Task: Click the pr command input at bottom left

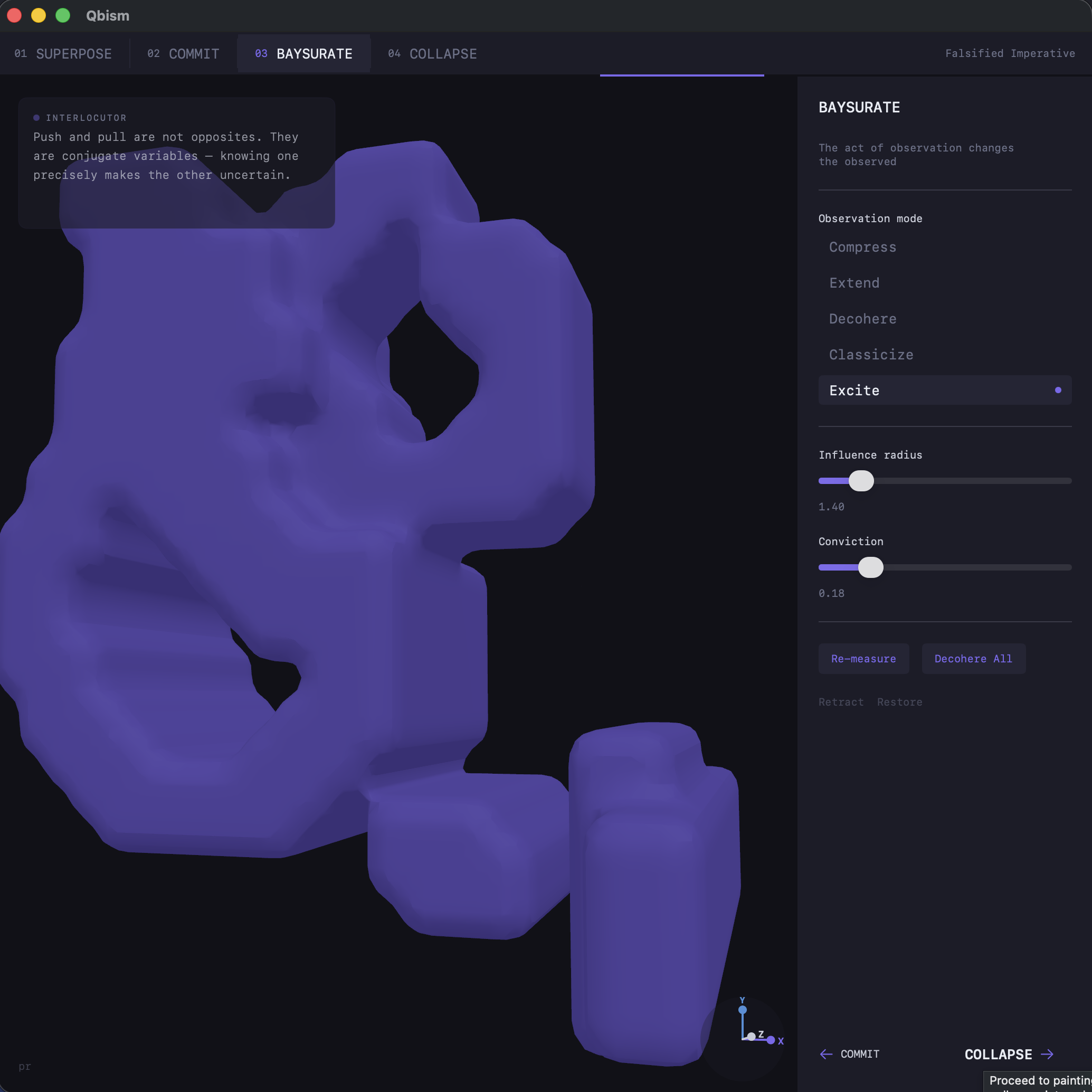Action: pos(24,1067)
